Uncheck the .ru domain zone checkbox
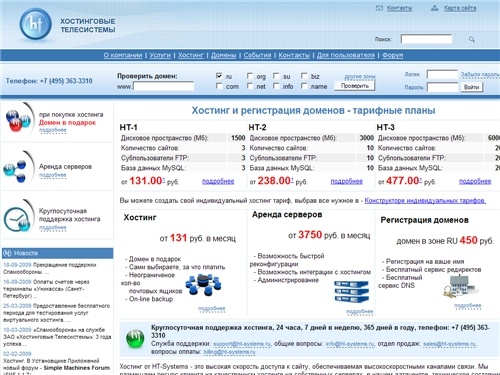Image resolution: width=500 pixels, height=375 pixels. tap(219, 76)
